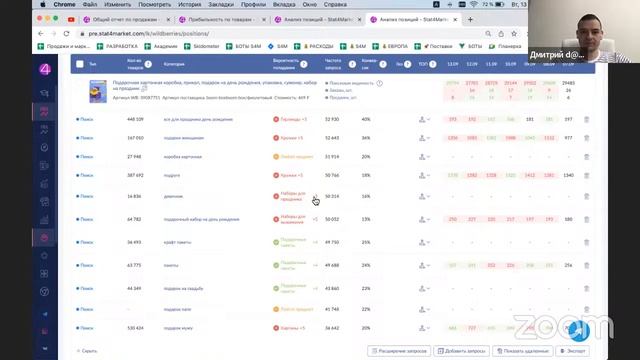Open the История menu

(189, 4)
